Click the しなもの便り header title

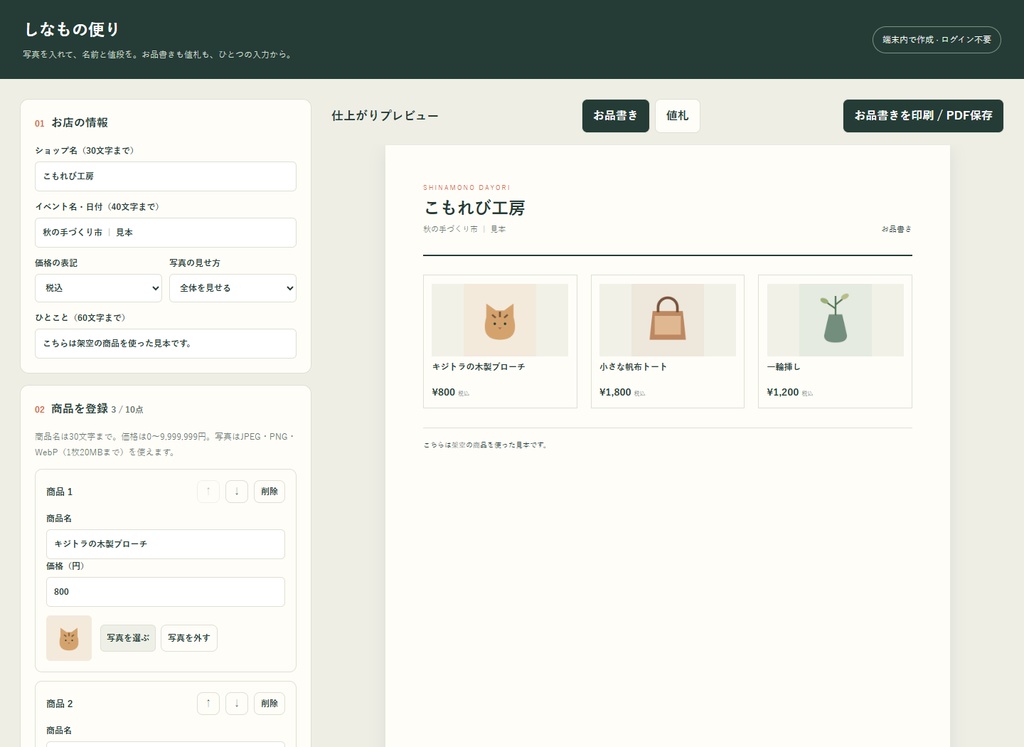click(72, 29)
